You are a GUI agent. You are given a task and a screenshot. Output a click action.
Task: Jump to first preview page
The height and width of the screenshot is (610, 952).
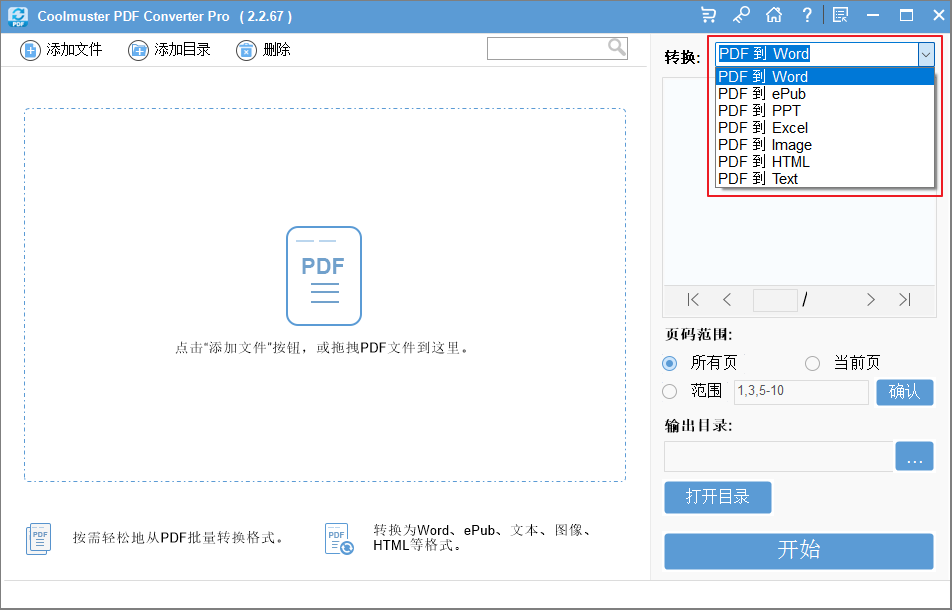693,300
